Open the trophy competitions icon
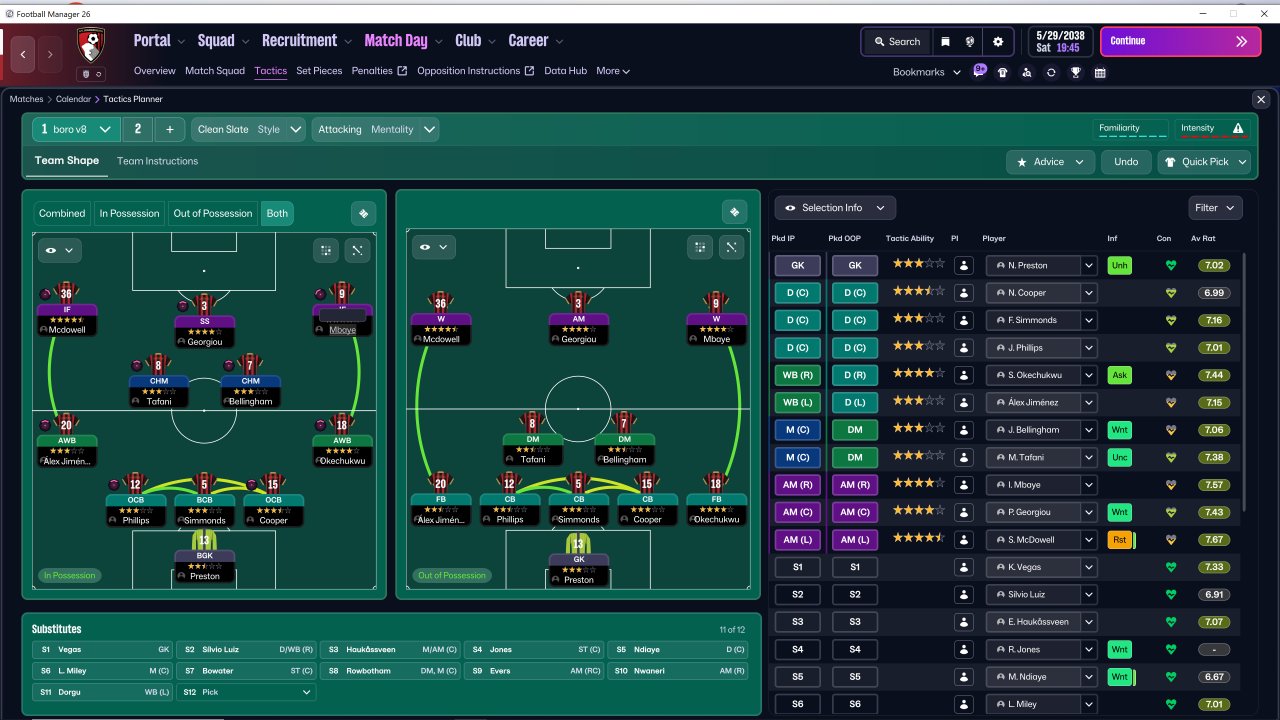The width and height of the screenshot is (1280, 720). (1075, 72)
